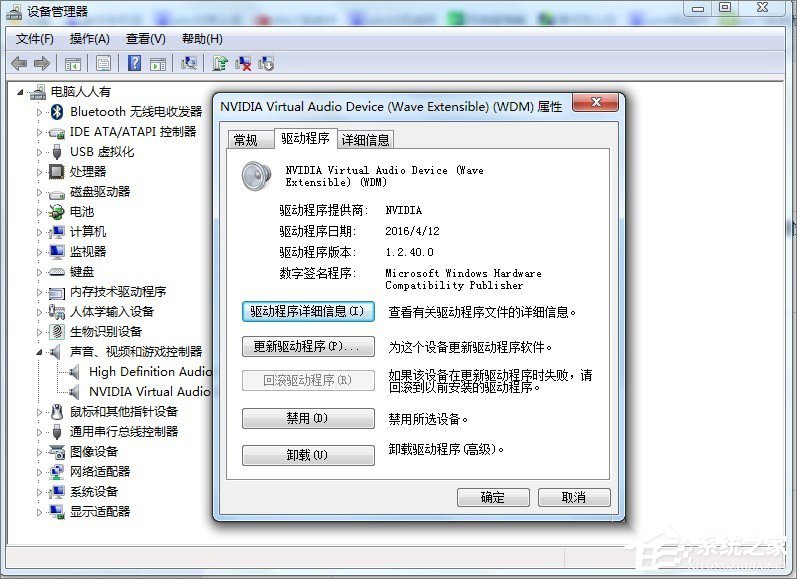Screen dimensions: 797x579
Task: Open the 查看(V) menu
Action: pos(145,38)
